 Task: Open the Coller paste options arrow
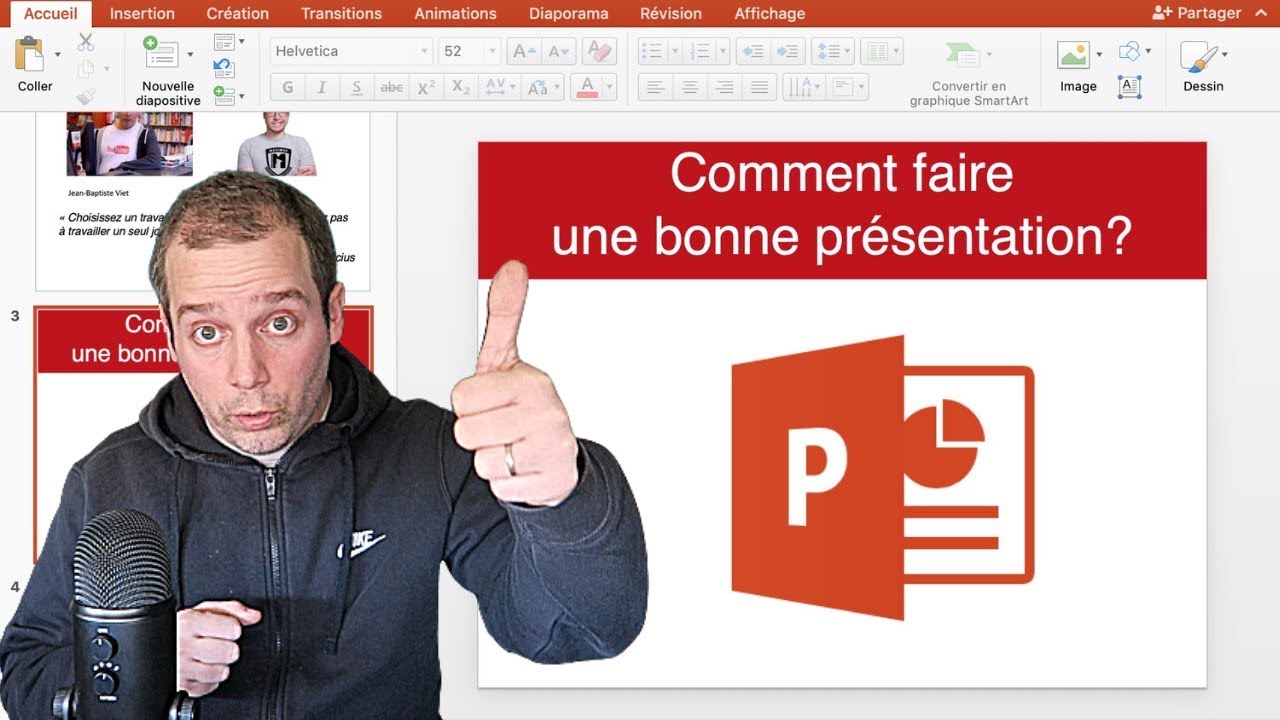coord(57,54)
